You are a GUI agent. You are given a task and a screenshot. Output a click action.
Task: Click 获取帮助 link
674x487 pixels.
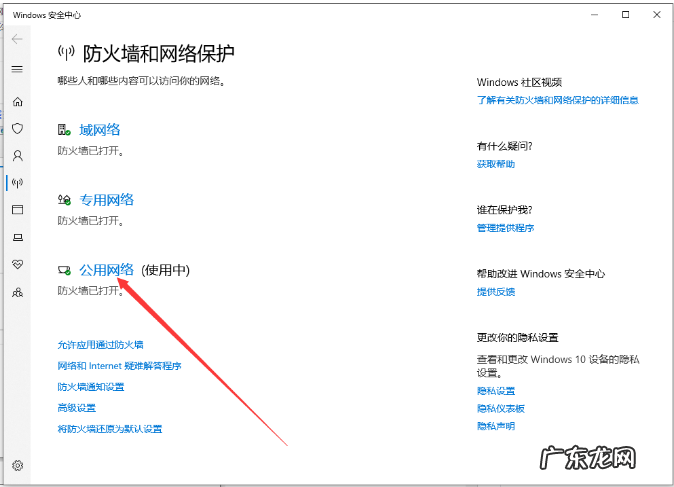coord(496,164)
